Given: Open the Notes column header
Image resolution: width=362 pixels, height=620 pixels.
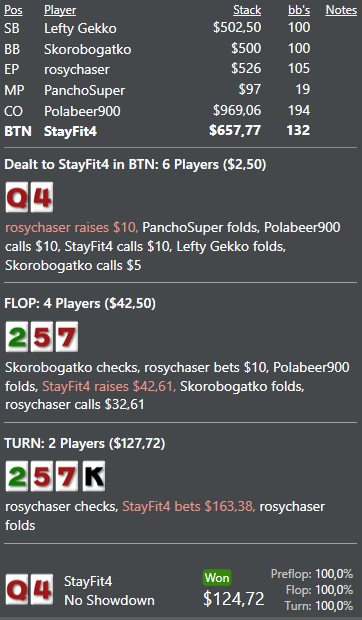Looking at the screenshot, I should point(341,10).
